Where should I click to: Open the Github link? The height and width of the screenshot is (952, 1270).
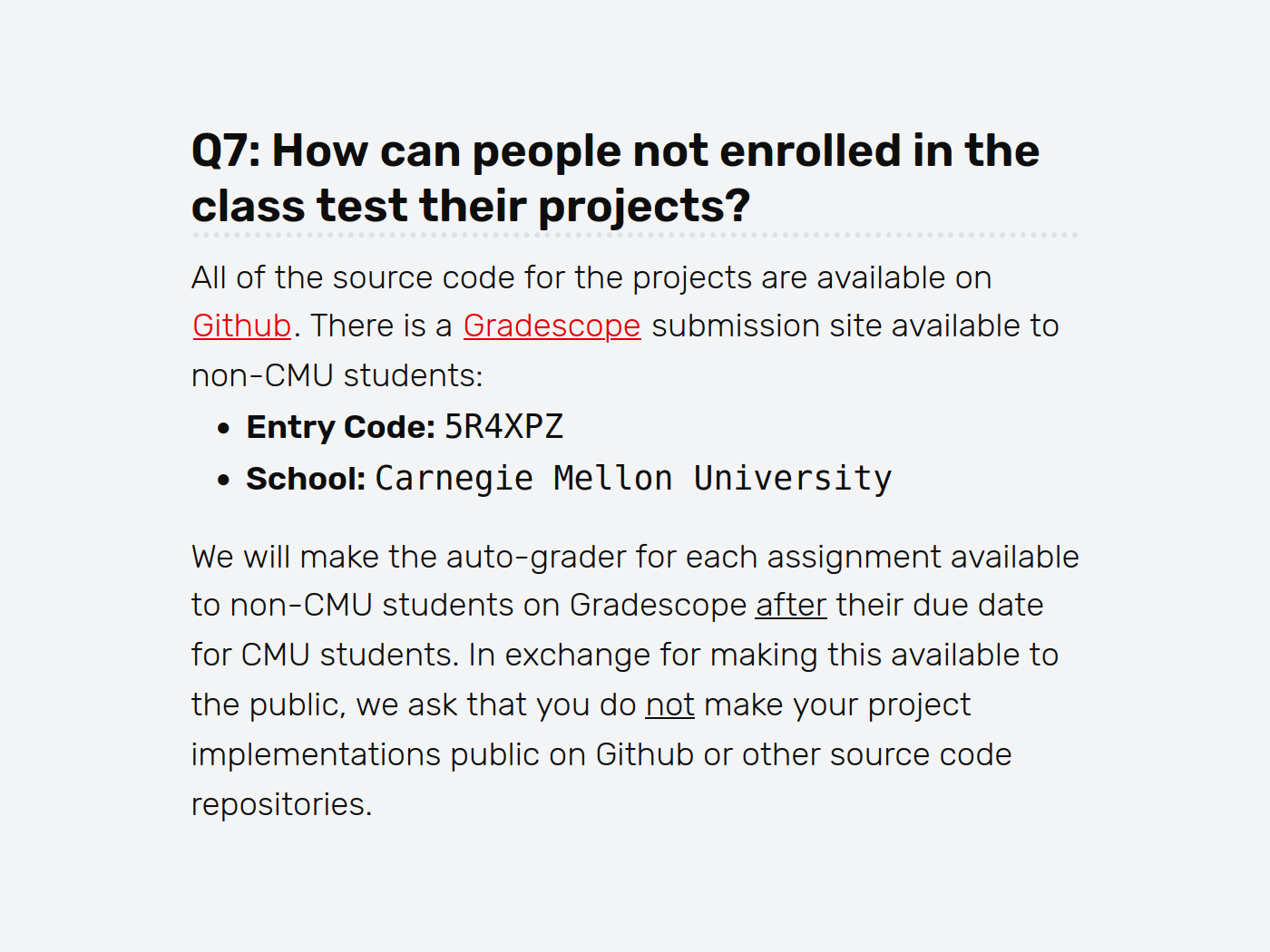pyautogui.click(x=242, y=325)
